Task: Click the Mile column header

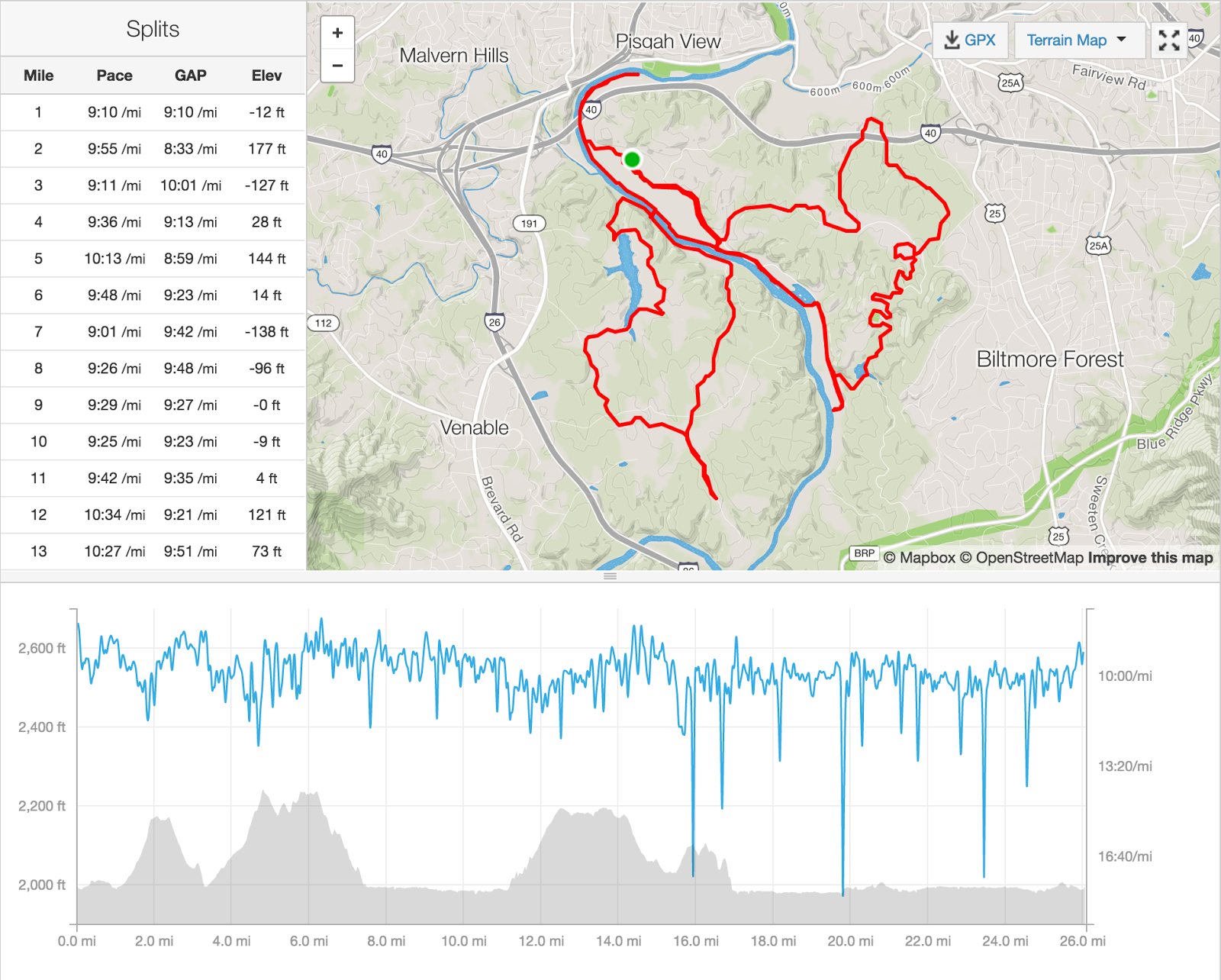Action: [39, 76]
